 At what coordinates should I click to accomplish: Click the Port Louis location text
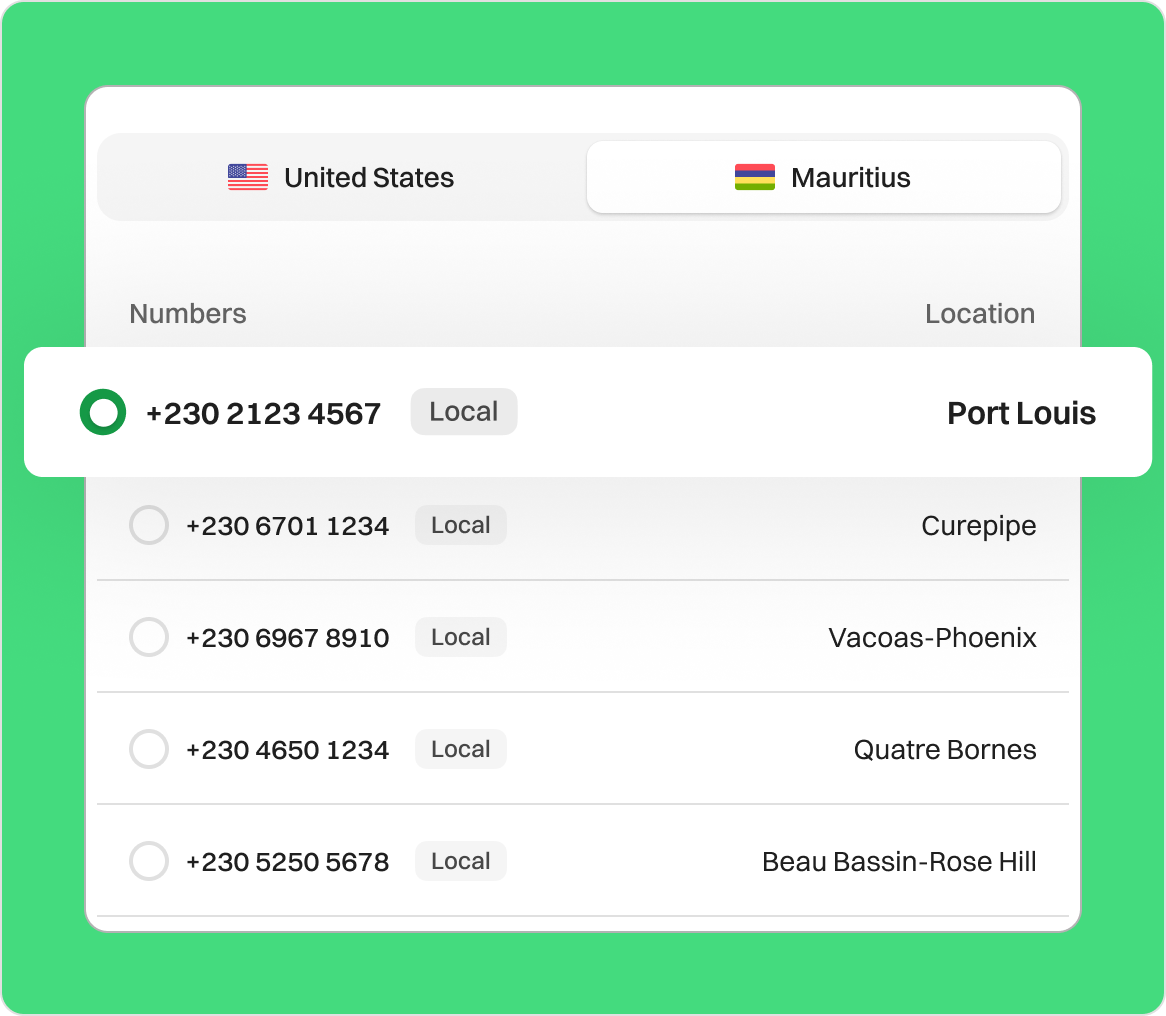pos(1021,413)
